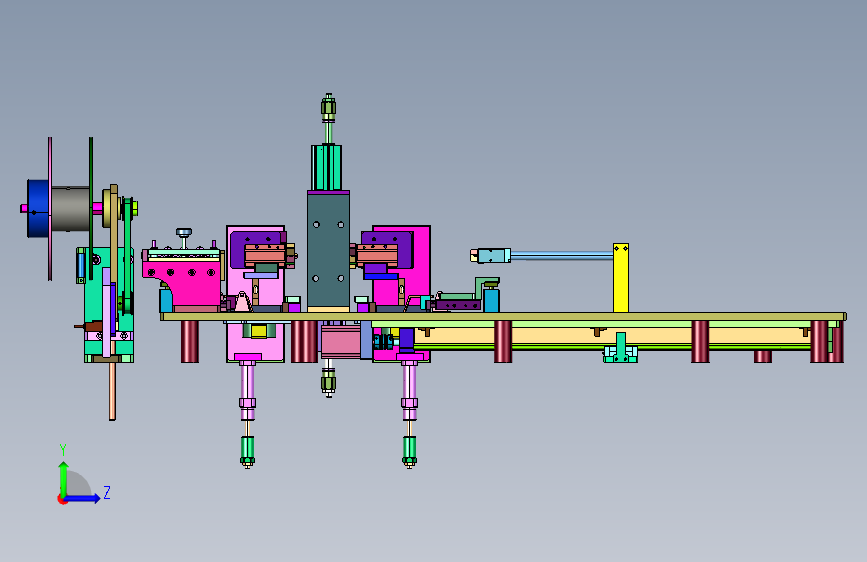Pick the small yellow block under left pink housing
Viewport: 867px width, 562px height.
(259, 331)
